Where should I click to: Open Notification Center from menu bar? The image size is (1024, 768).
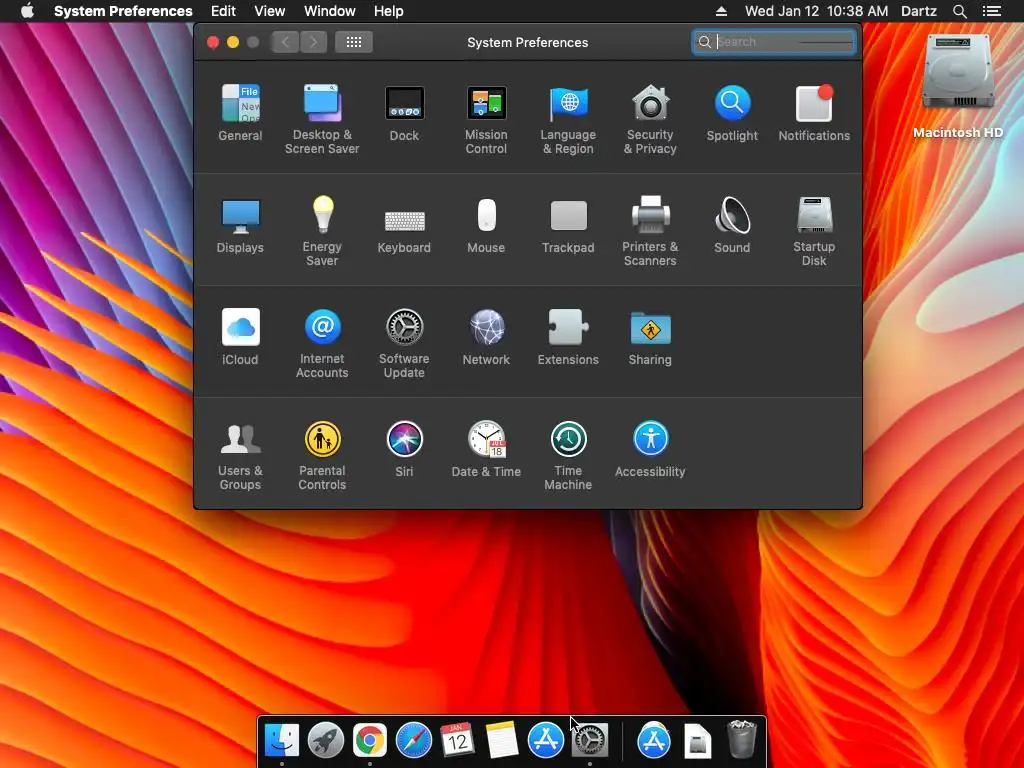[992, 11]
